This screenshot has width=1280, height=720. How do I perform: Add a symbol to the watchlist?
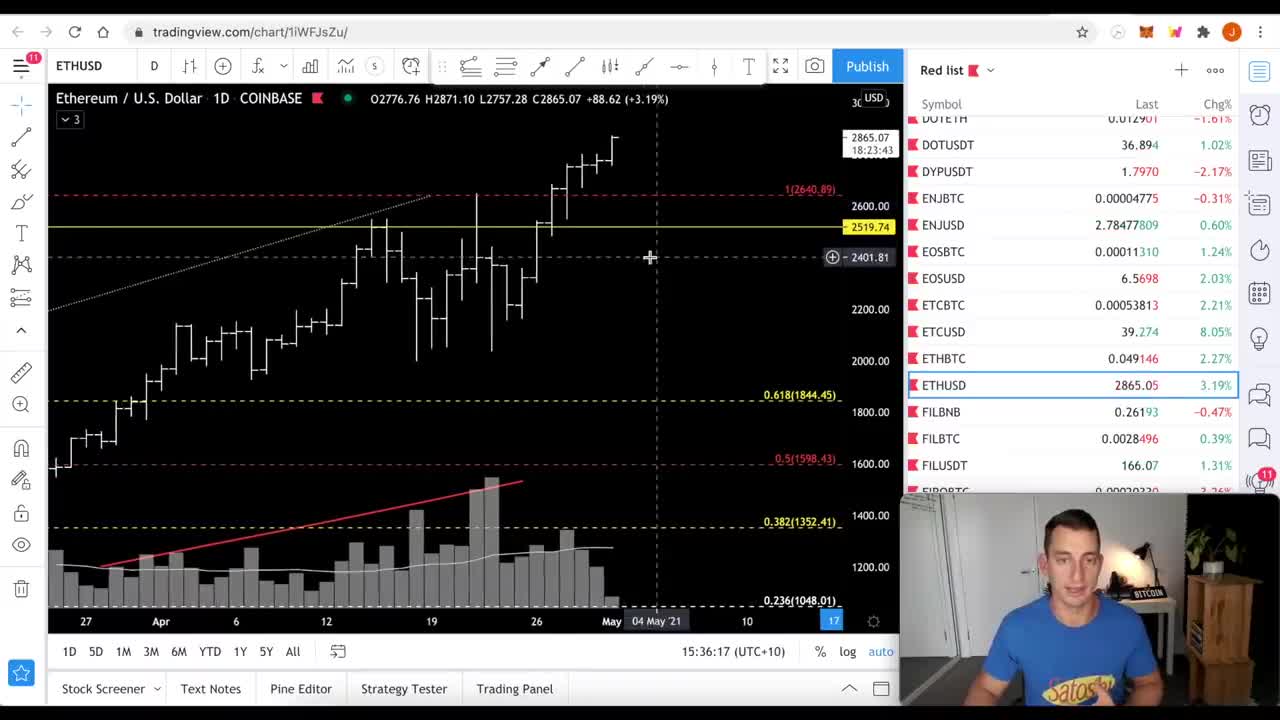click(x=1181, y=70)
